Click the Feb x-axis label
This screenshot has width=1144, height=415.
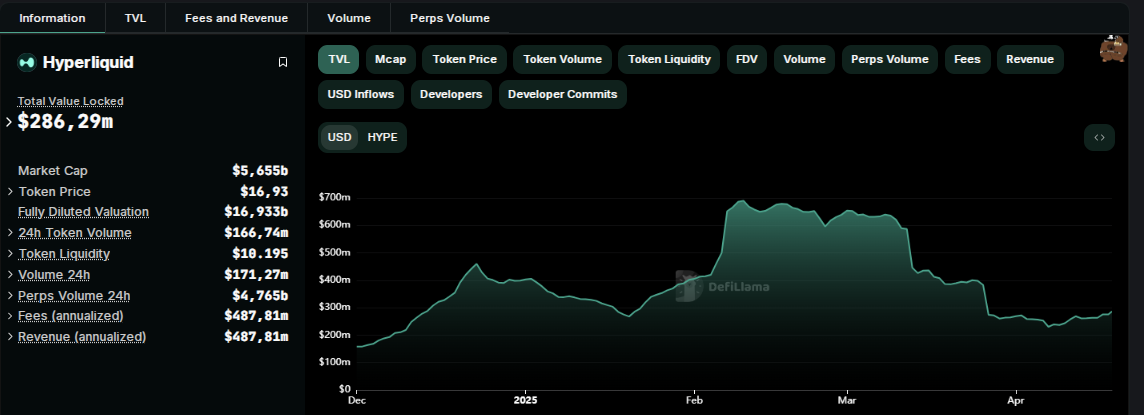pyautogui.click(x=694, y=400)
